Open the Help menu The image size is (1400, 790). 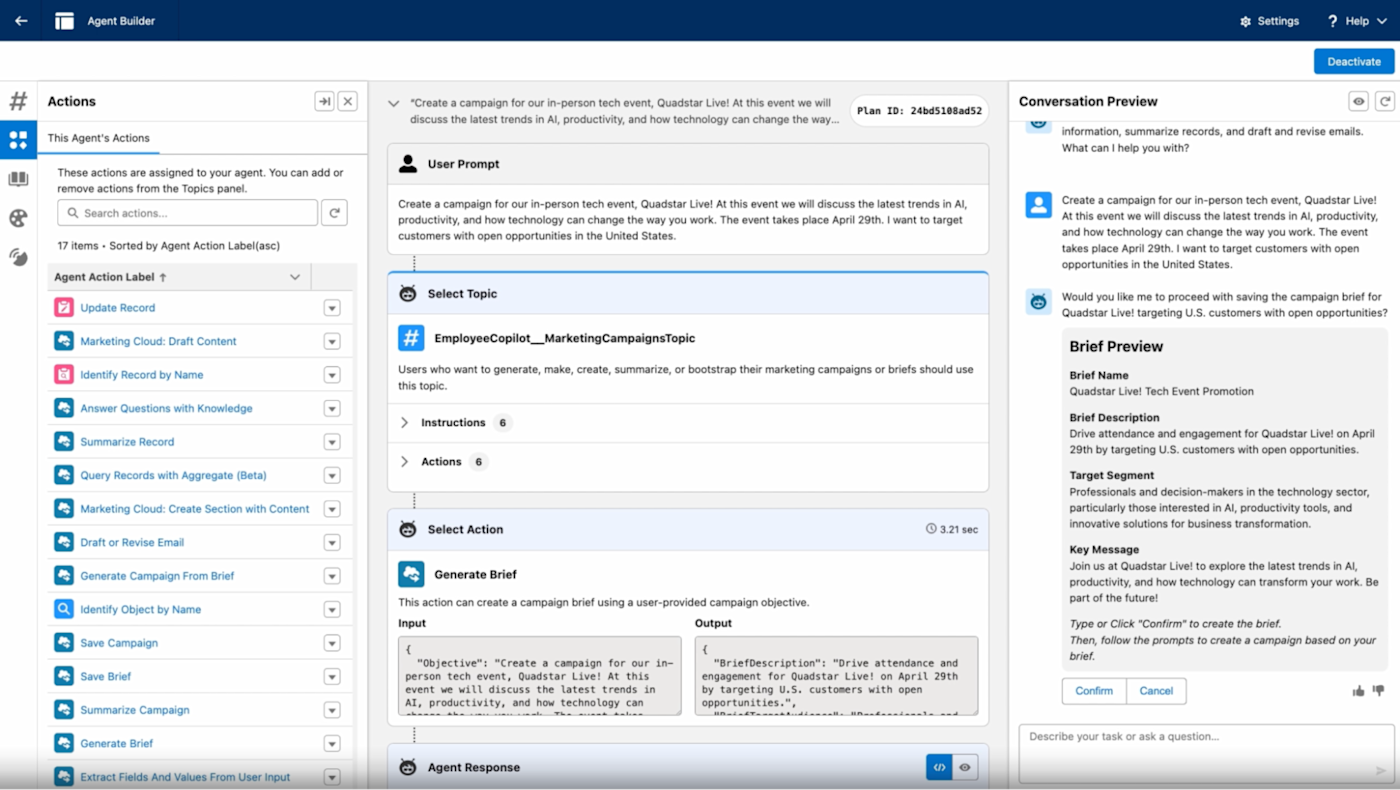1356,21
